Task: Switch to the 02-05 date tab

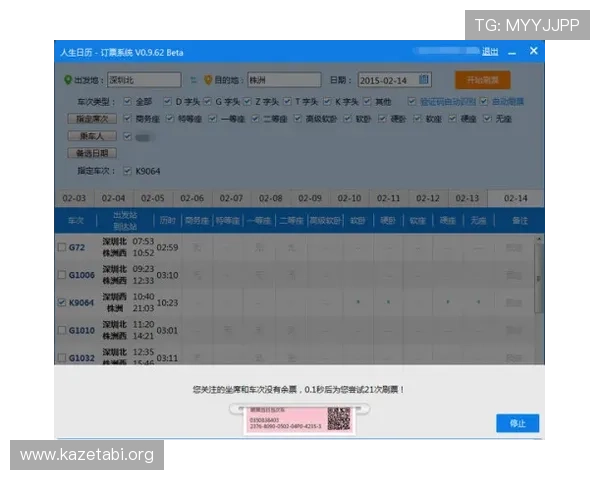Action: coord(153,198)
